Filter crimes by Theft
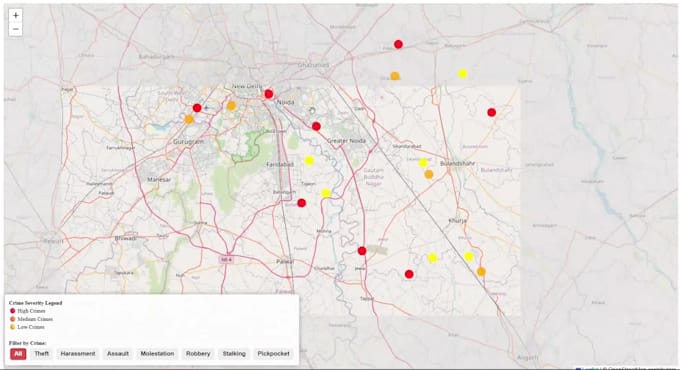This screenshot has width=680, height=370. click(42, 354)
